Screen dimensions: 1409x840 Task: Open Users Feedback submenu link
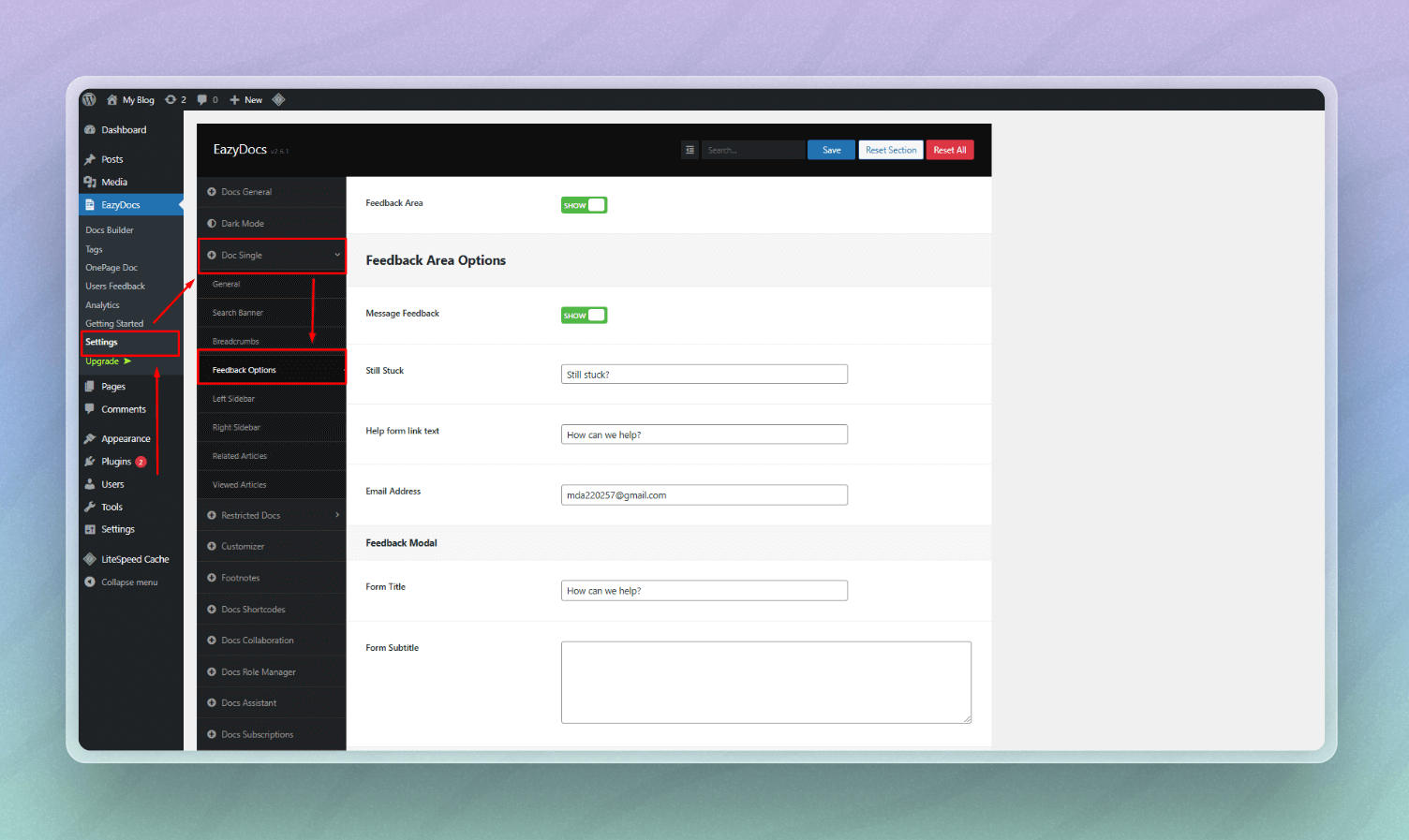(x=115, y=287)
